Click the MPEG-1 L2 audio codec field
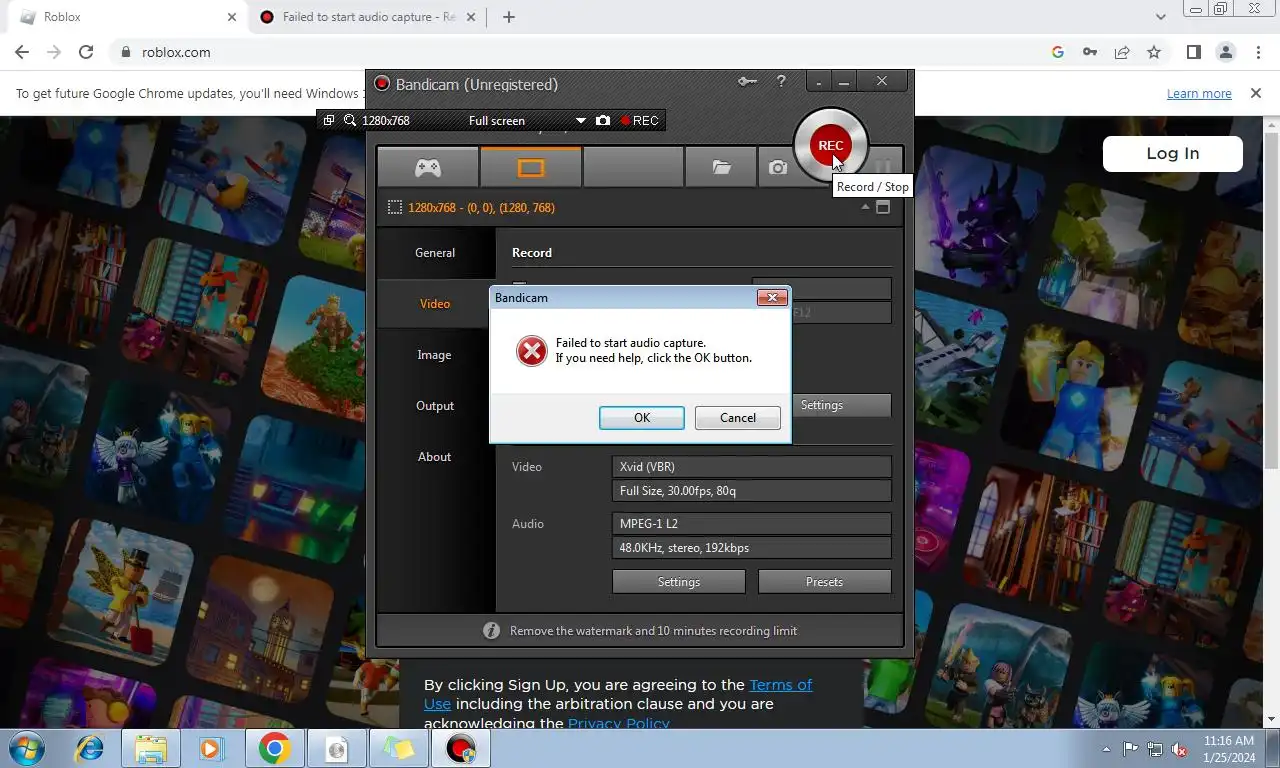The image size is (1280, 768). tap(751, 524)
